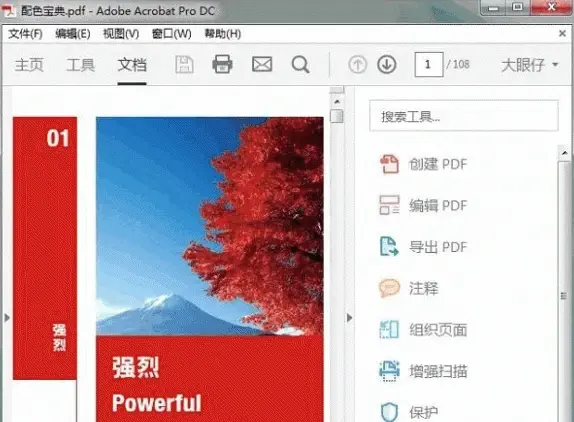This screenshot has width=574, height=422.
Task: Open the 视图(V) menu
Action: (x=121, y=34)
